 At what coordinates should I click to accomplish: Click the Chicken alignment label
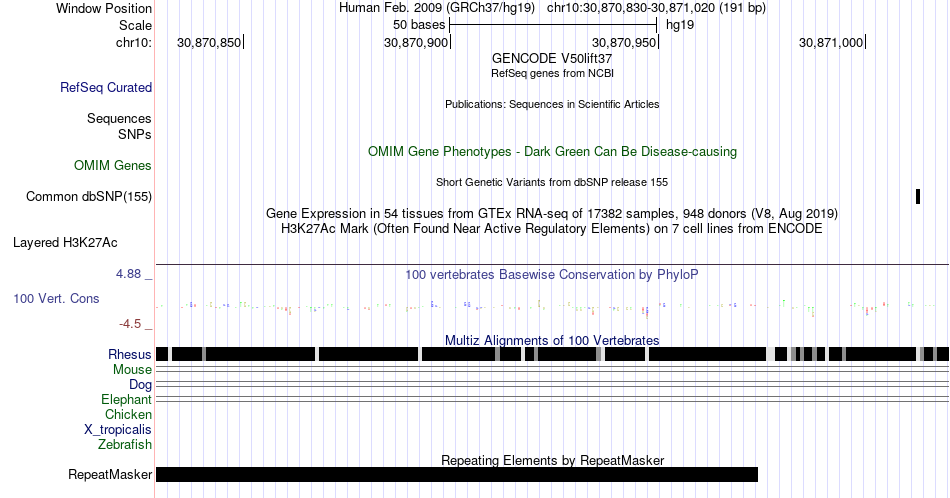point(128,414)
